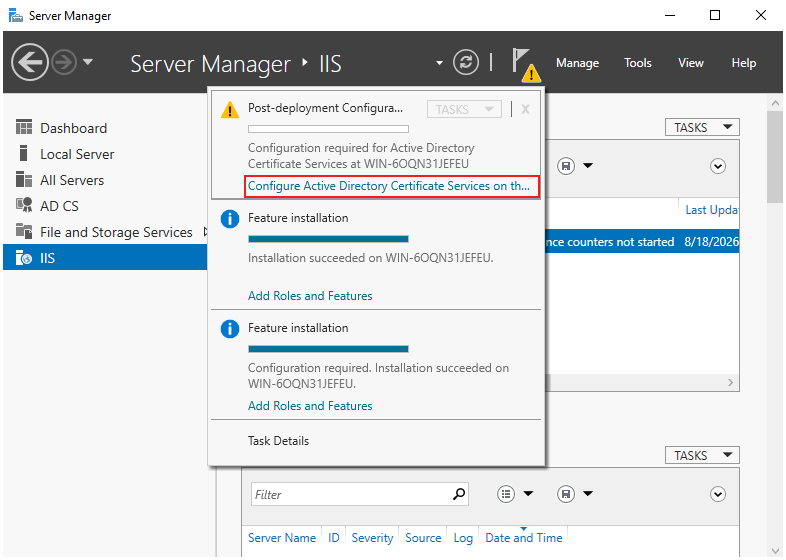Sort by the Last Update column header

pyautogui.click(x=711, y=210)
